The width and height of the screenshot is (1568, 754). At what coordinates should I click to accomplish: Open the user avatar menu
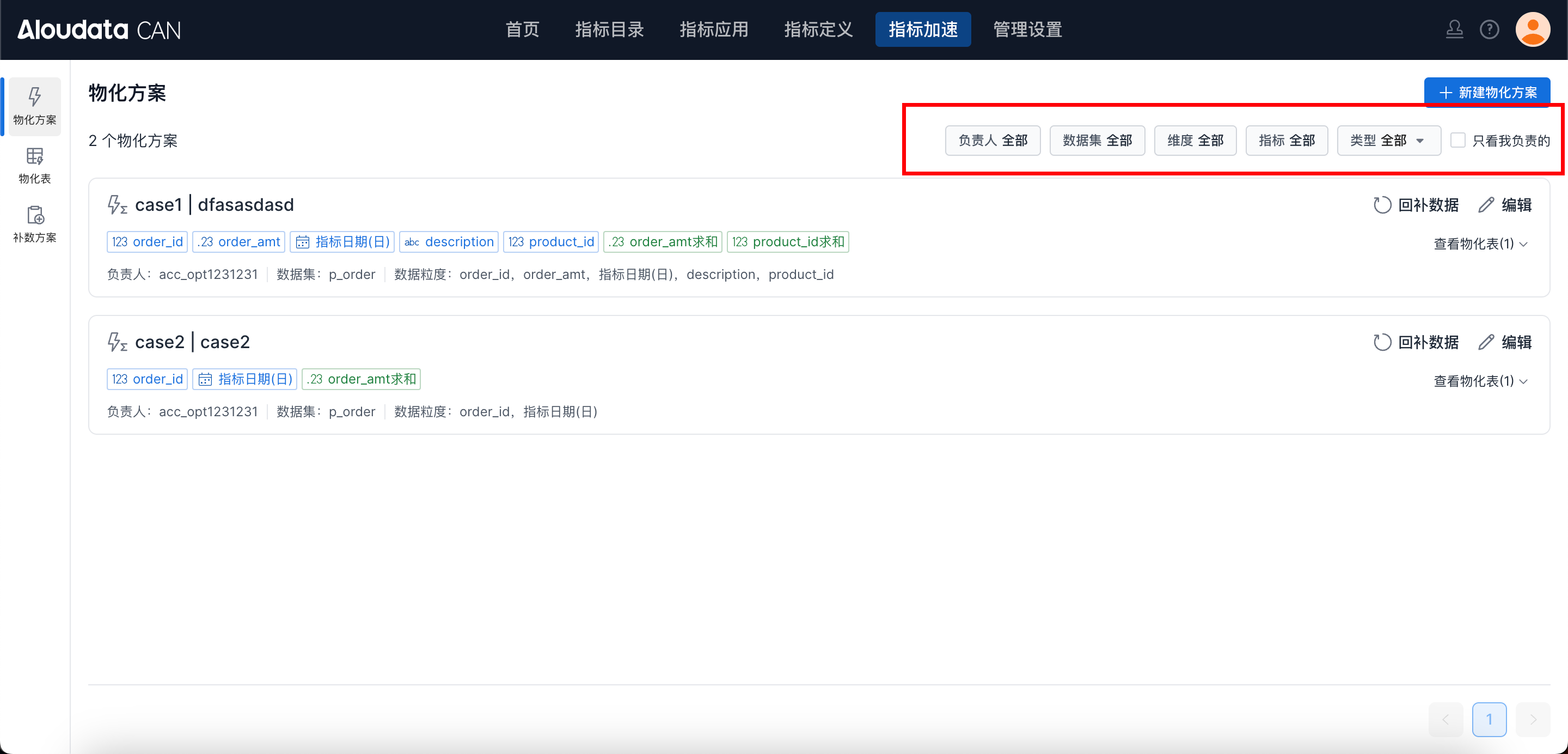pyautogui.click(x=1532, y=29)
